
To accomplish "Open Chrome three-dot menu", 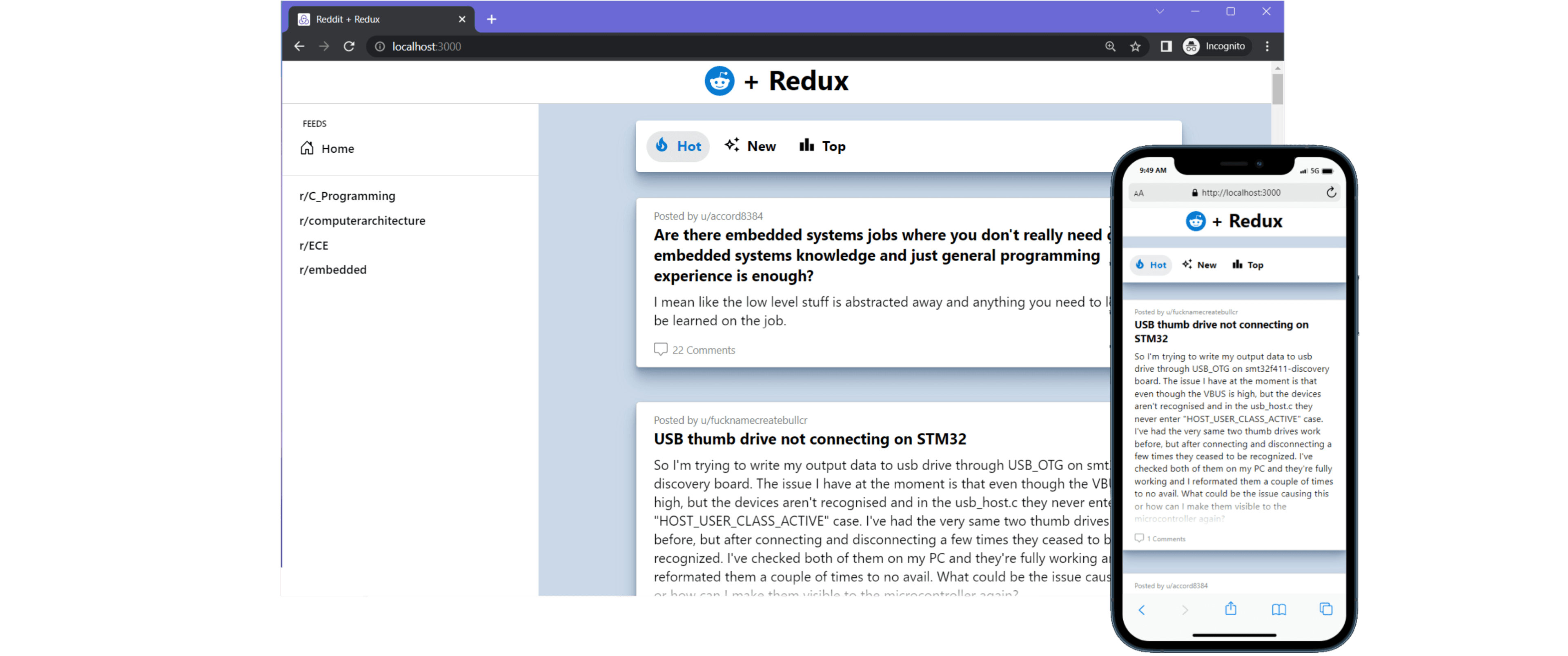I will (x=1267, y=46).
